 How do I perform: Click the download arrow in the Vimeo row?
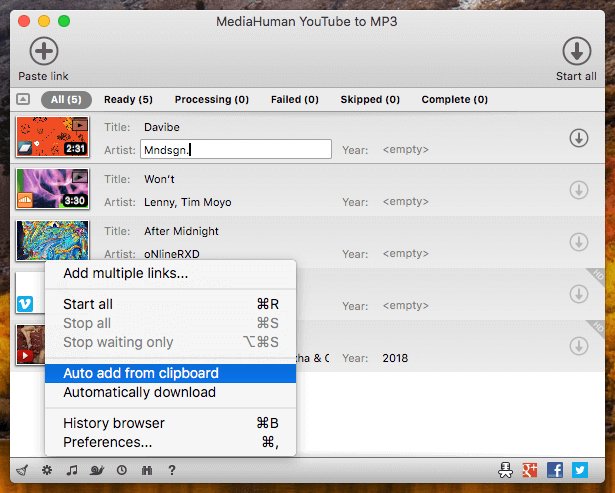(x=579, y=294)
